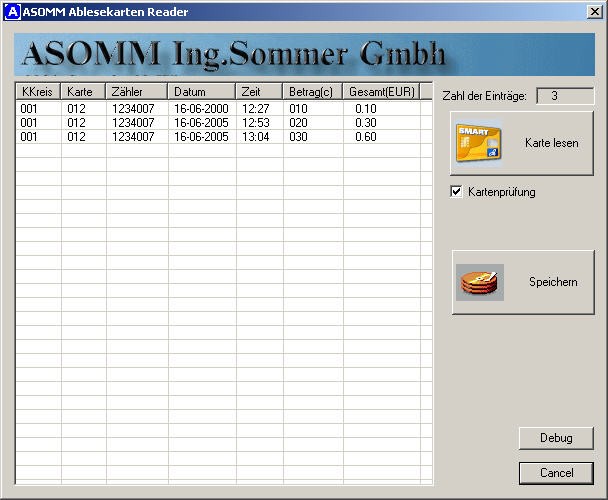This screenshot has height=500, width=608.
Task: Select the date 16-06-2000 cell
Action: tap(202, 109)
